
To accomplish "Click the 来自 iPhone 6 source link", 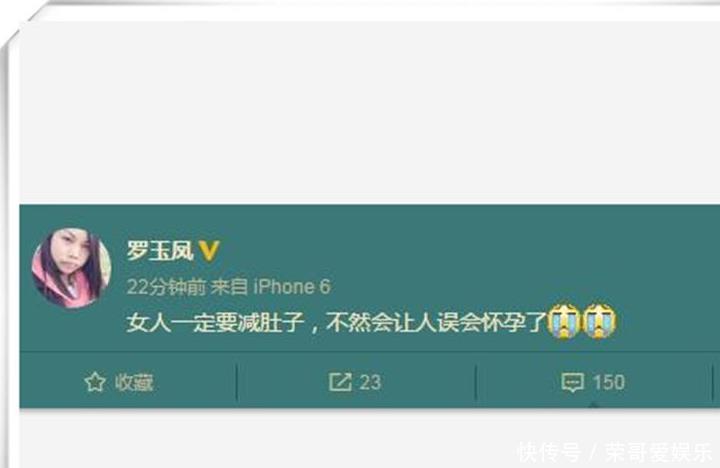I will pyautogui.click(x=270, y=287).
